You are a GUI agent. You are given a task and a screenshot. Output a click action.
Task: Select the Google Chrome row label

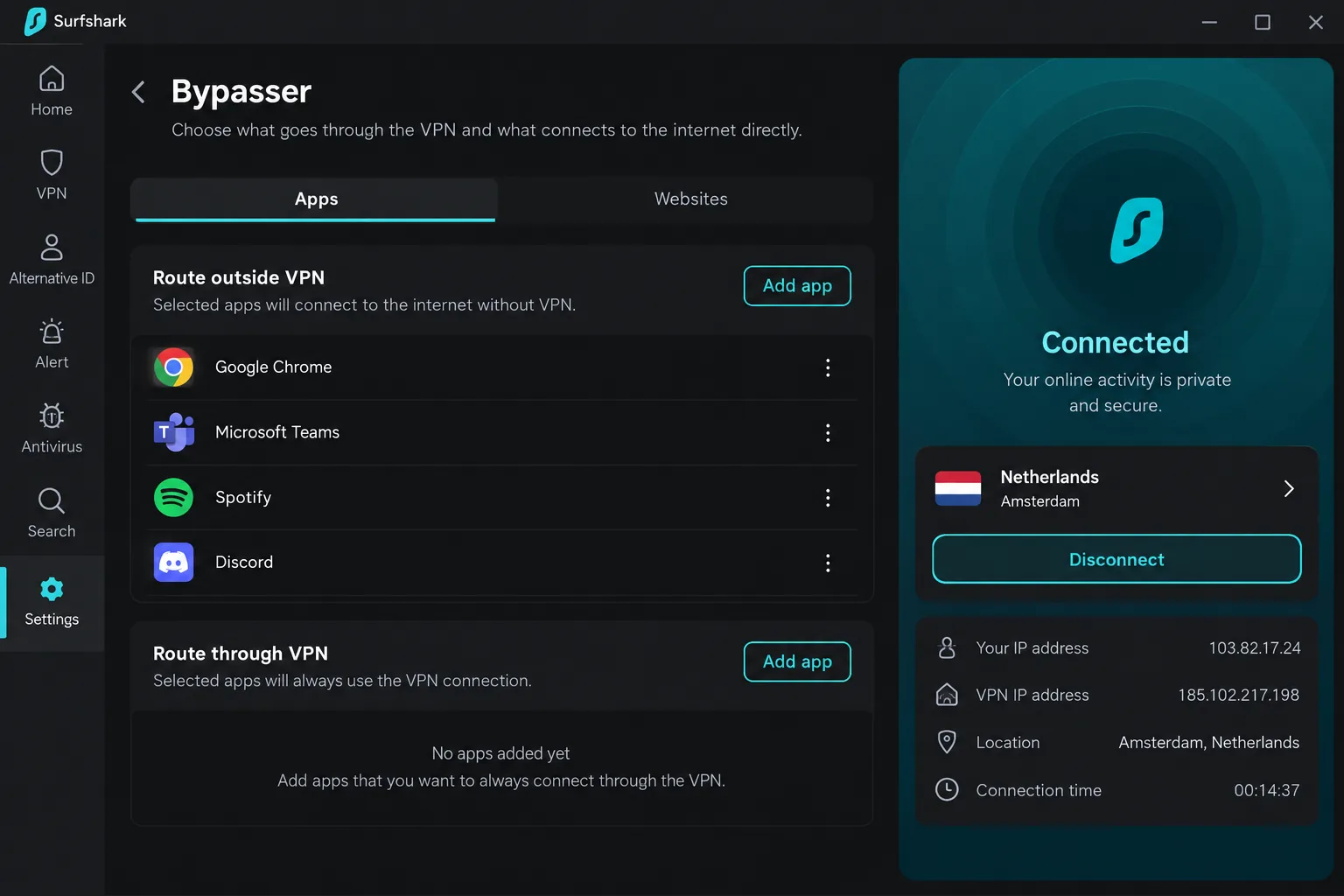[273, 367]
